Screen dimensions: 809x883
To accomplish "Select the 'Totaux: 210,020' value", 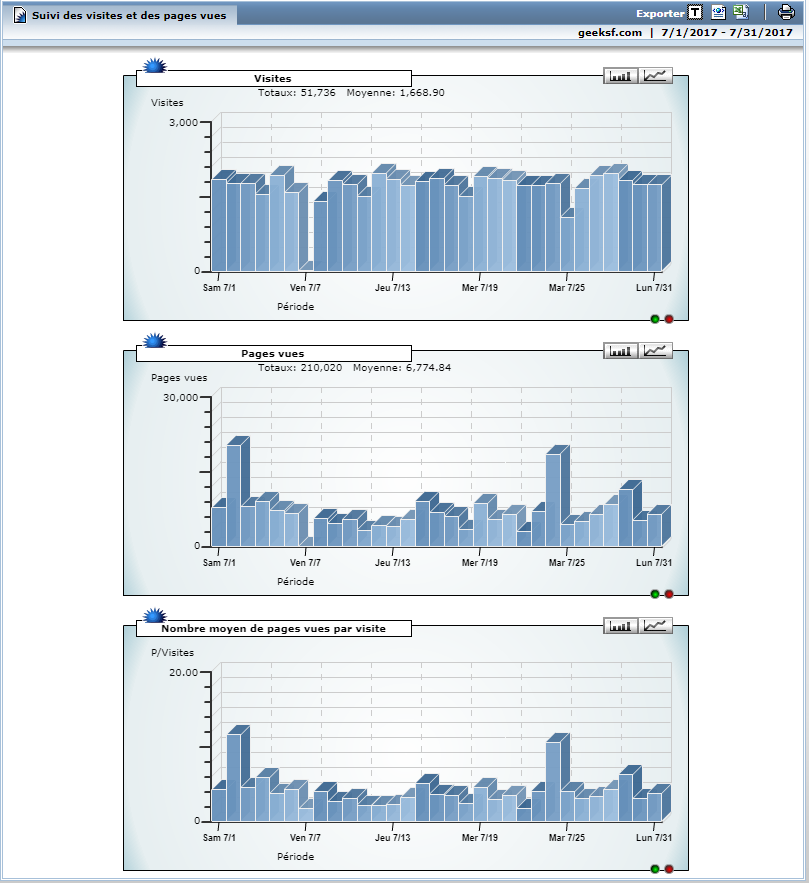I will point(300,368).
